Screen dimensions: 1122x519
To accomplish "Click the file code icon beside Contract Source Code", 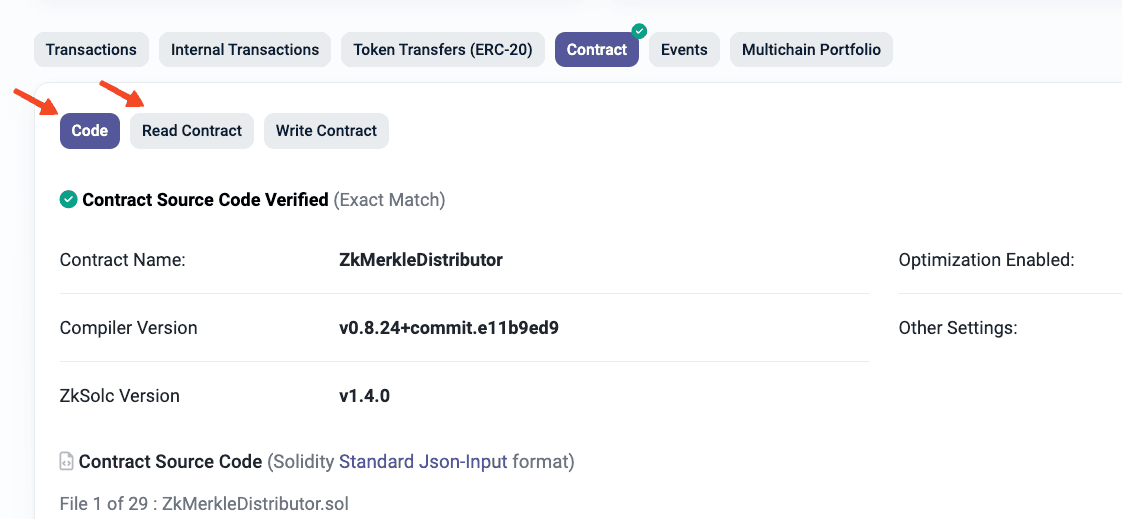I will pos(67,462).
